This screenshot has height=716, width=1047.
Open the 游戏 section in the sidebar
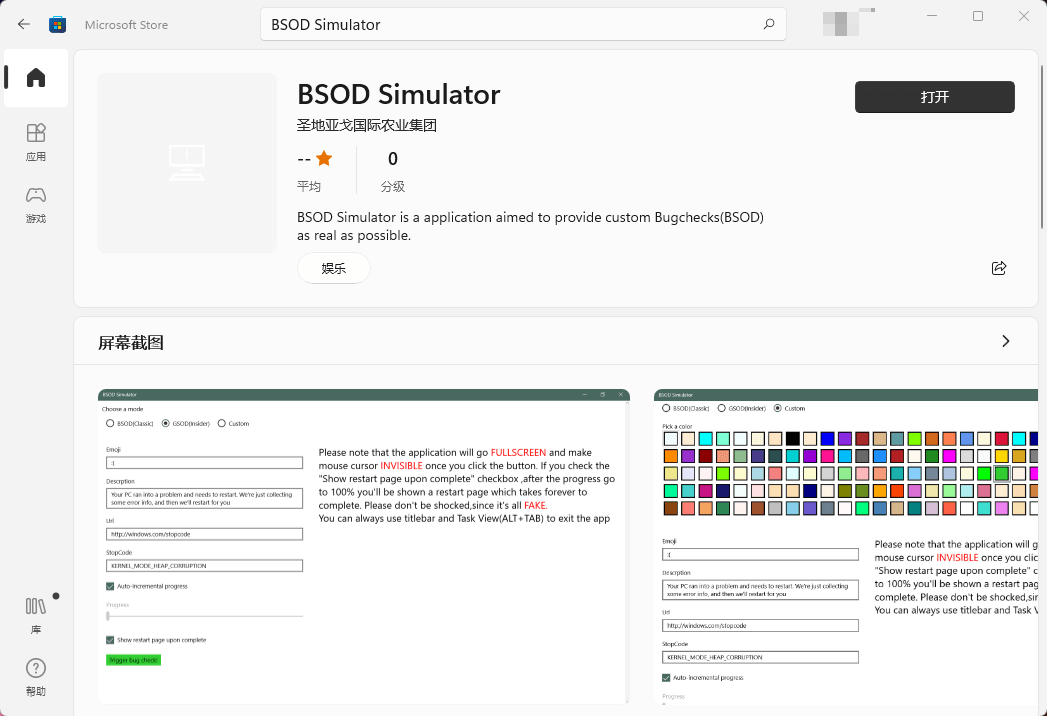click(x=35, y=204)
